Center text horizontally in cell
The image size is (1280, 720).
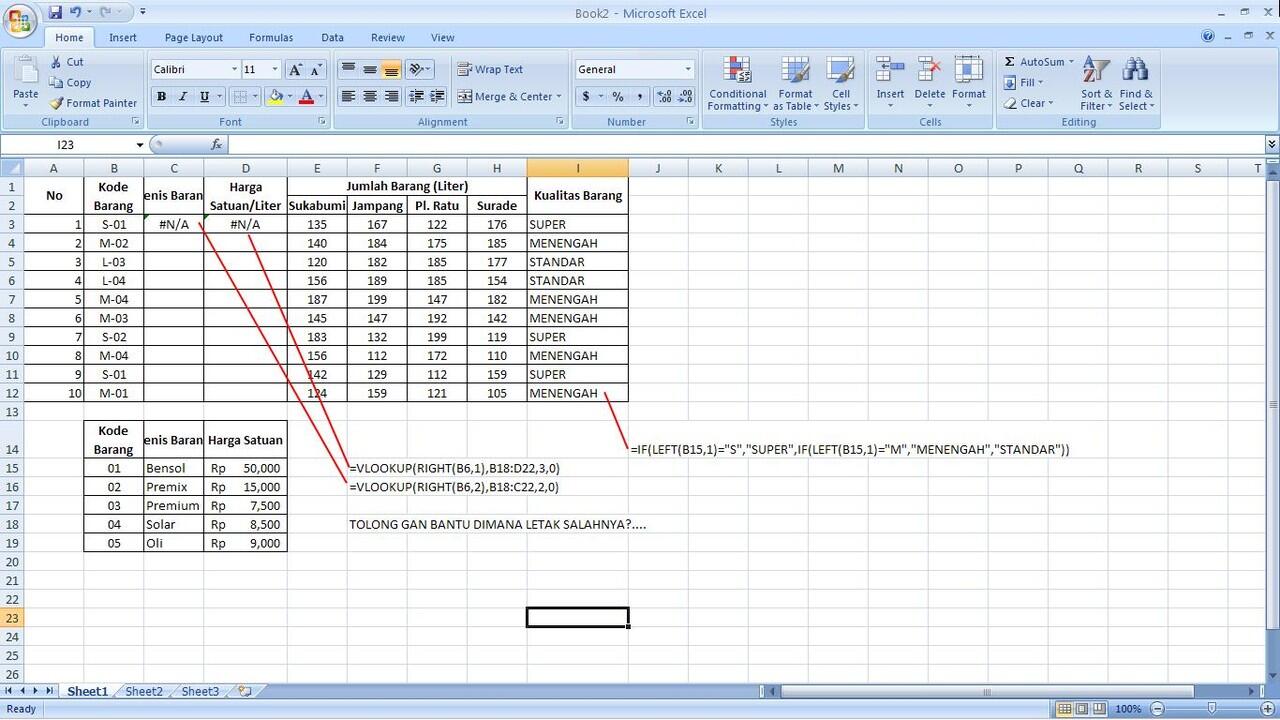[370, 97]
